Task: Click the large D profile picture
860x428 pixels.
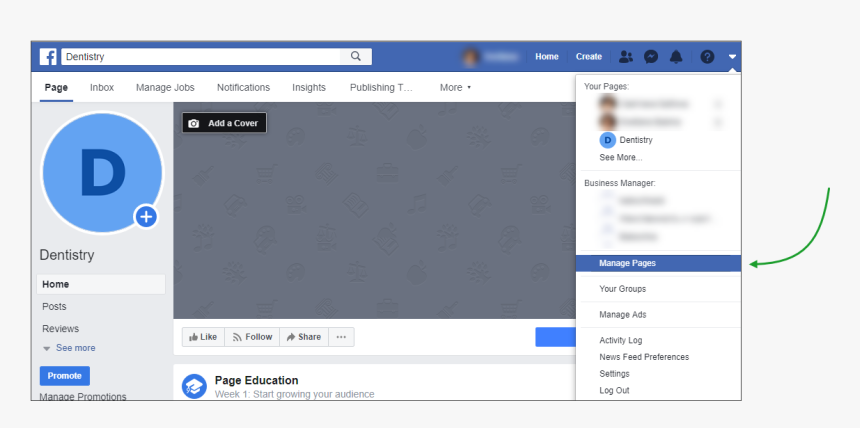Action: [102, 173]
